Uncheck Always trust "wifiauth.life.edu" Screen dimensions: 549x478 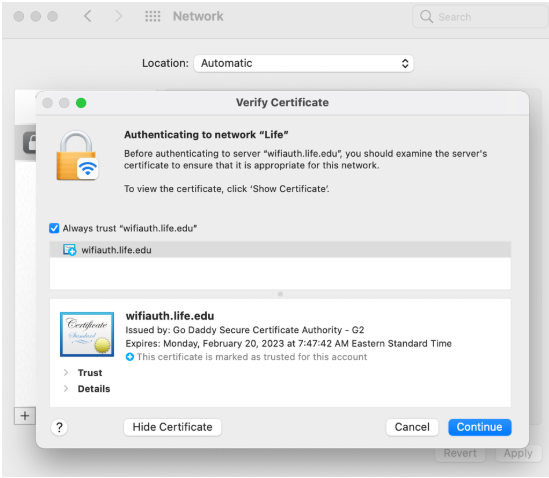tap(54, 228)
